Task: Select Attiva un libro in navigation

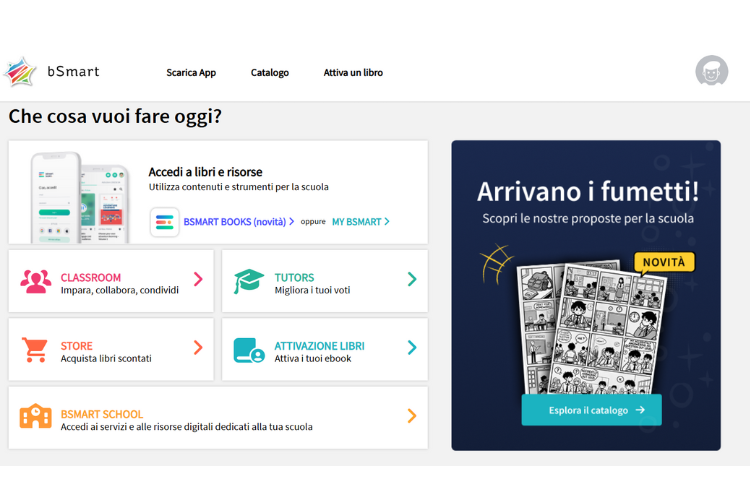Action: click(x=353, y=73)
